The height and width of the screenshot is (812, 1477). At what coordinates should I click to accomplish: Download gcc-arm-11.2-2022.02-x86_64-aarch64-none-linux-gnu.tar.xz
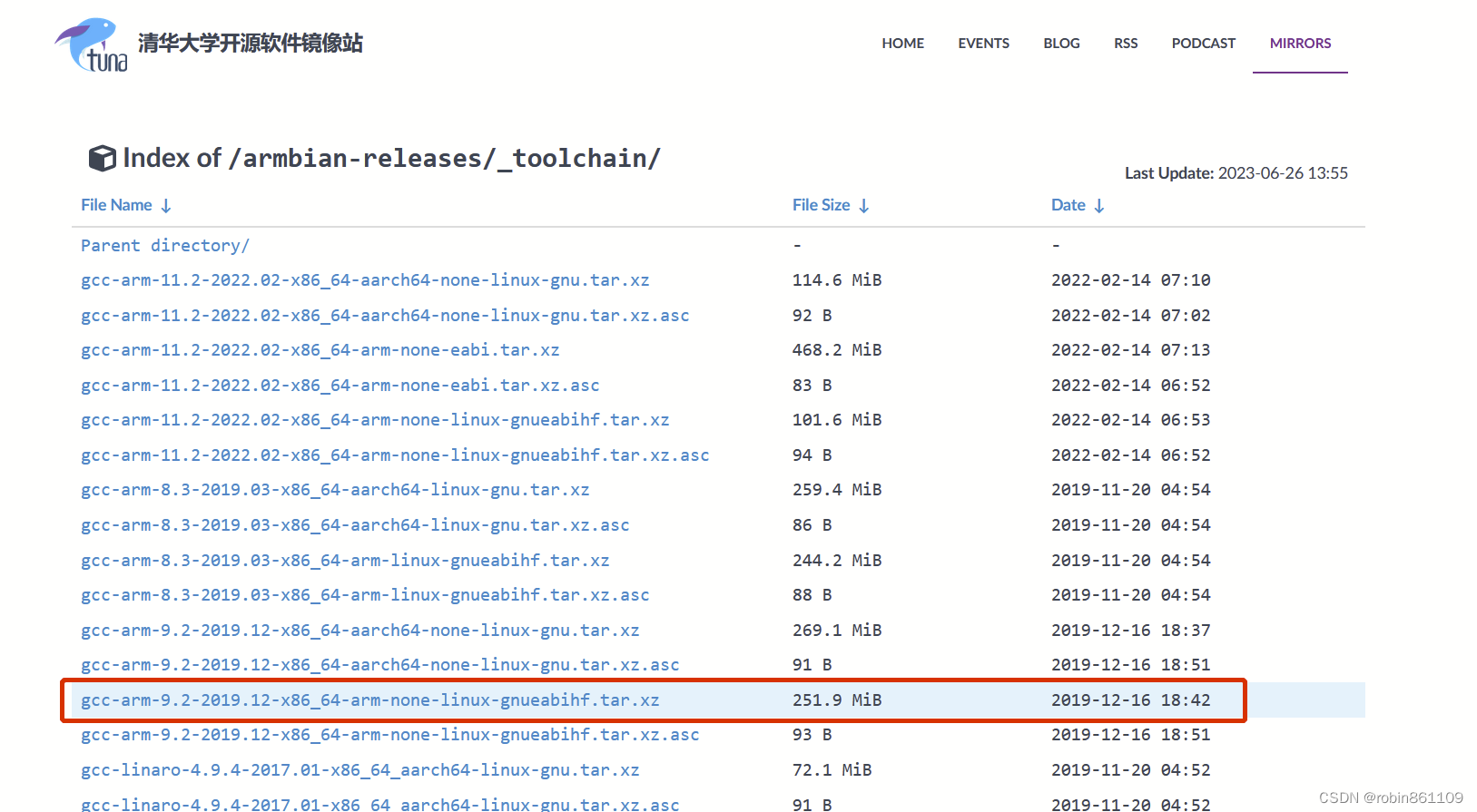click(x=365, y=280)
